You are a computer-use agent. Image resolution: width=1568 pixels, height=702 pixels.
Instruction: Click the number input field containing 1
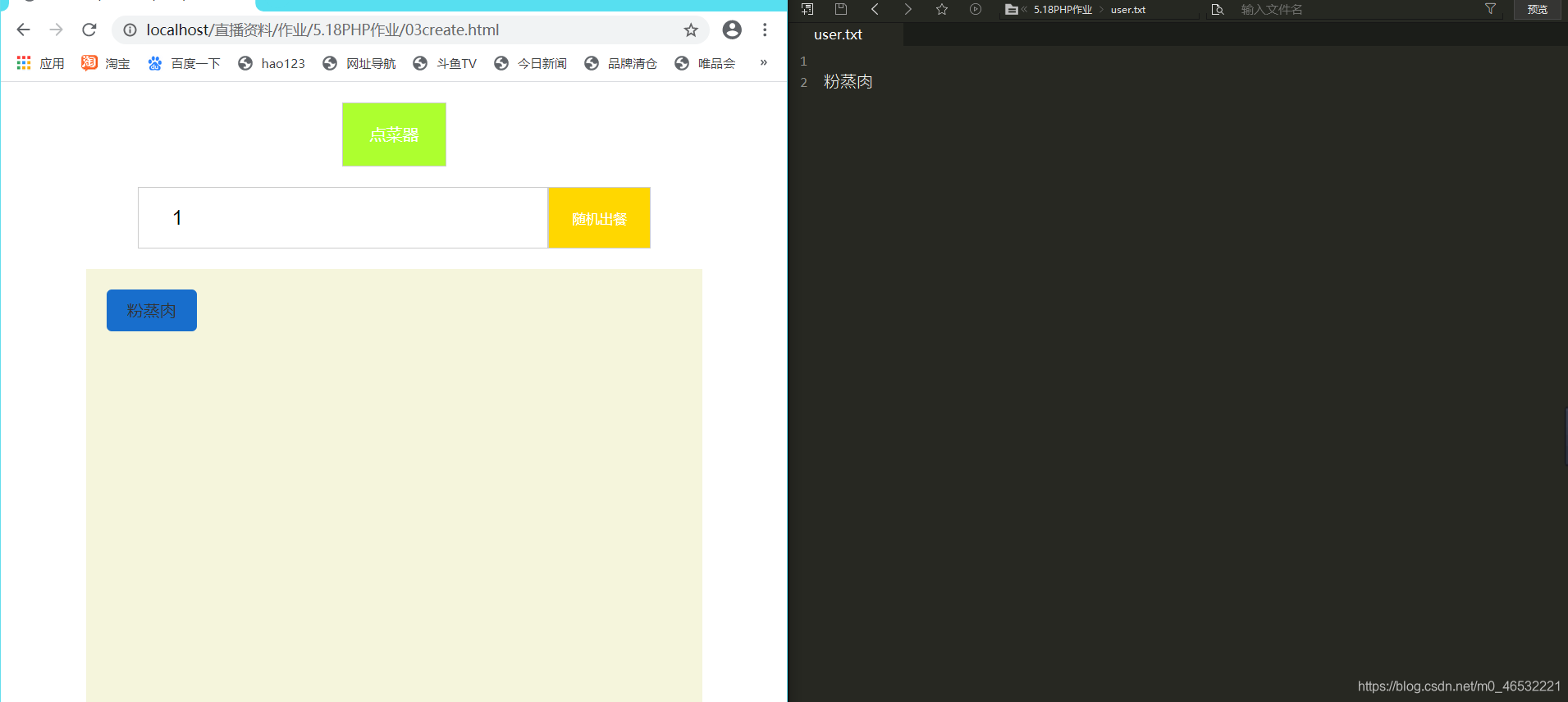(x=343, y=217)
